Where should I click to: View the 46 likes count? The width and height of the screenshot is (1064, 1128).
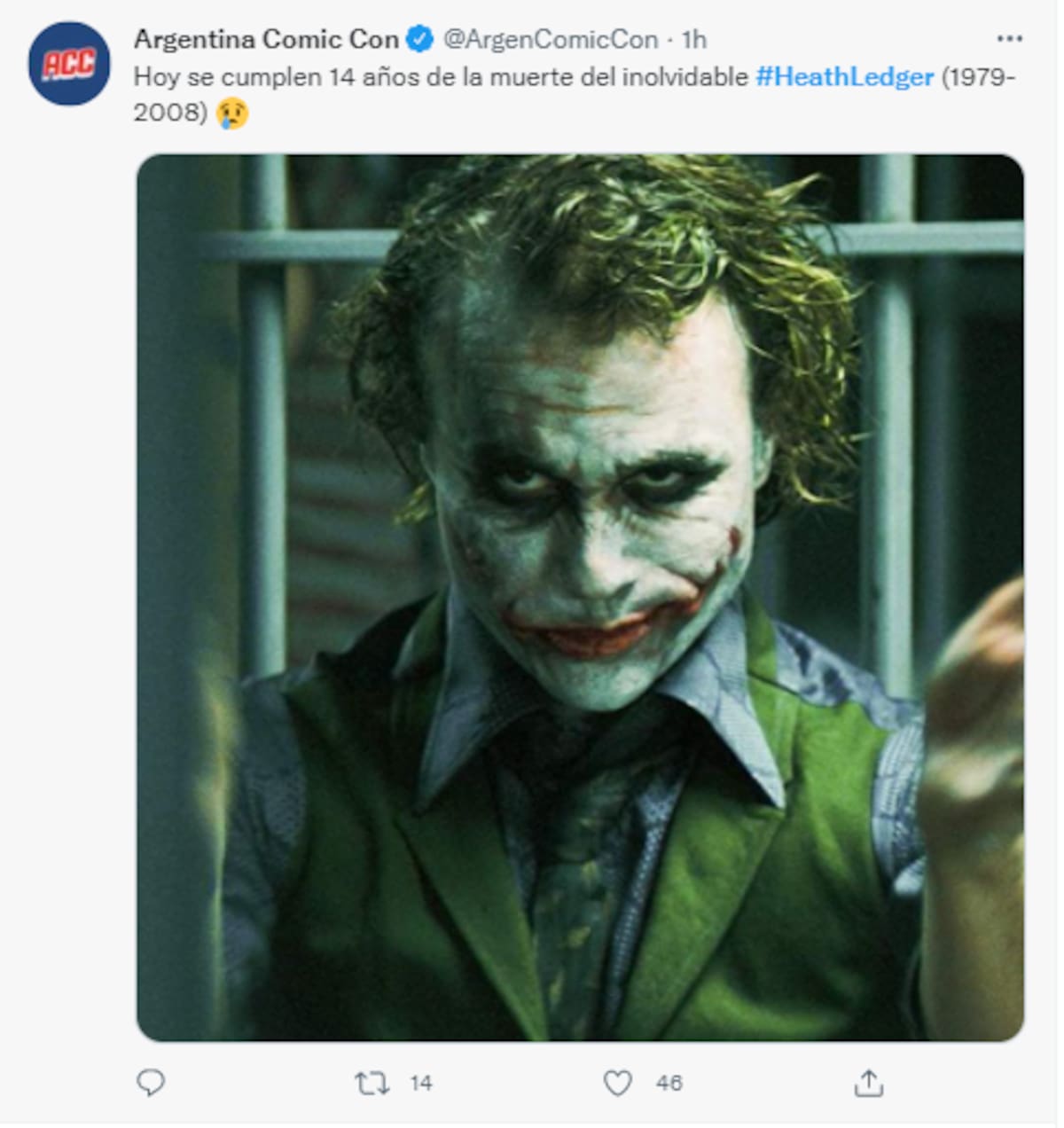[669, 1083]
